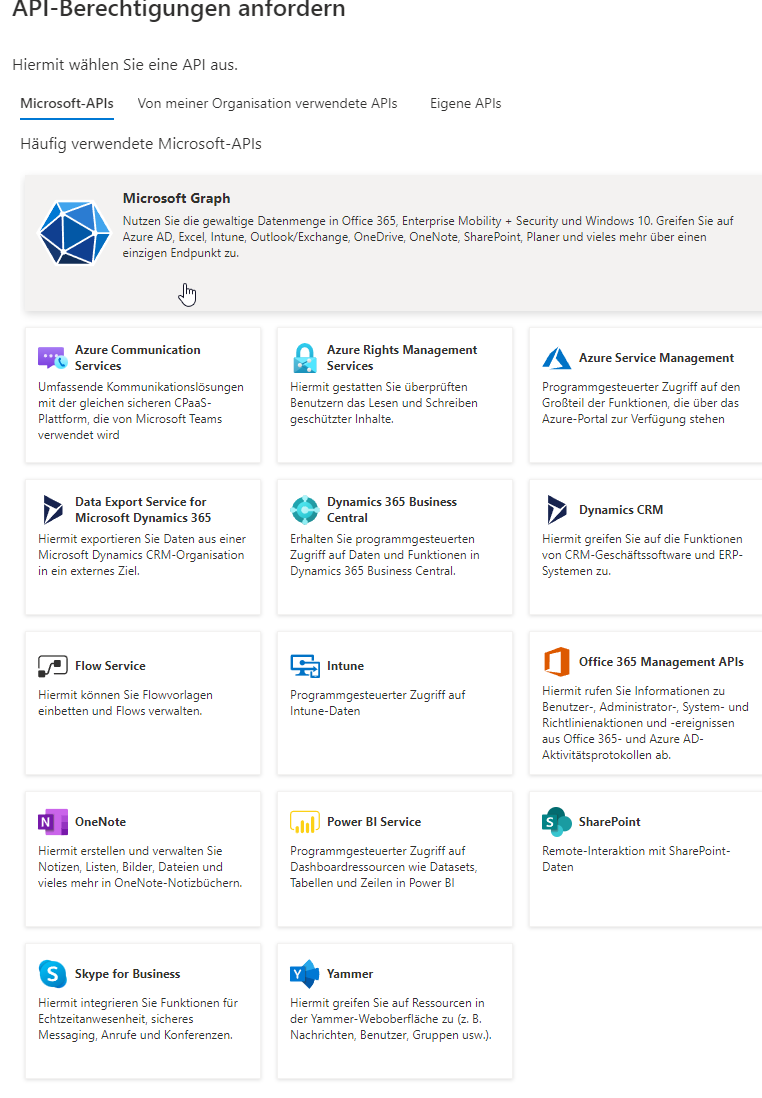
Task: Click the Azure Service Management icon
Action: pos(557,358)
